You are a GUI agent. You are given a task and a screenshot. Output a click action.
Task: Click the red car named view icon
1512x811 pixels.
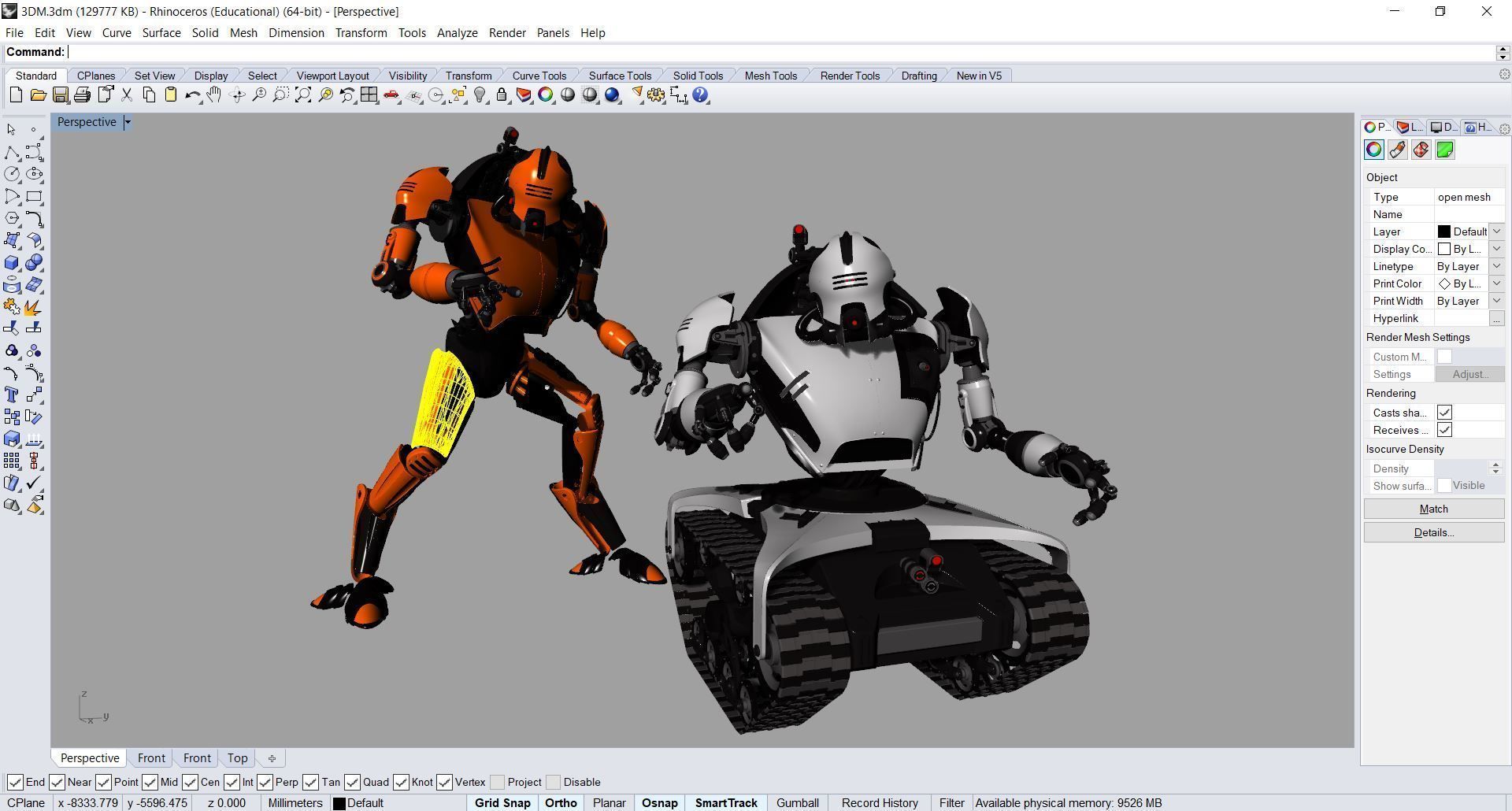(391, 95)
